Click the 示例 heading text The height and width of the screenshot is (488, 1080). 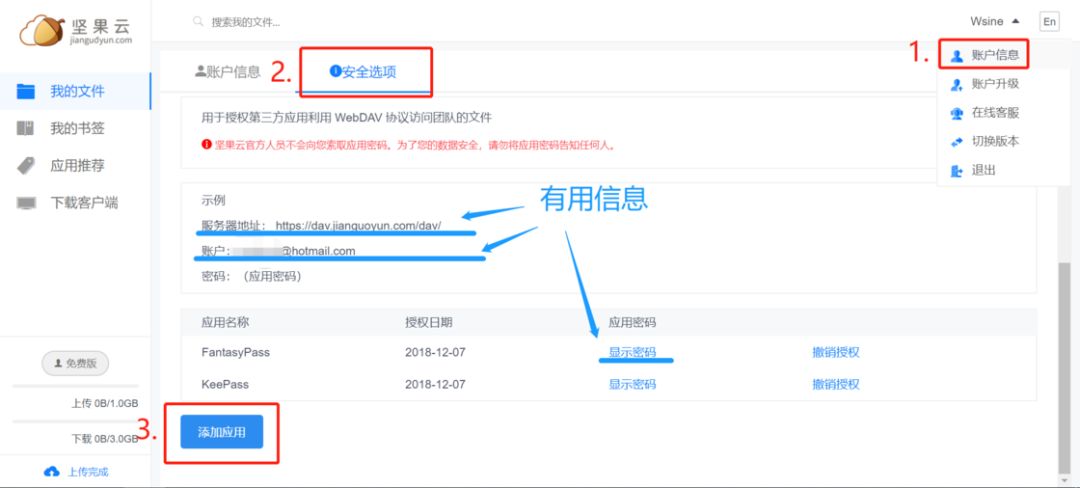tap(213, 200)
